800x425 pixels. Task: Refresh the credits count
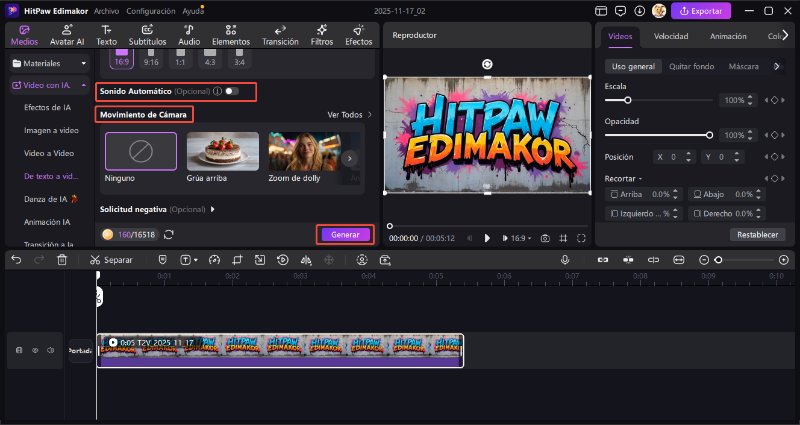(x=169, y=235)
